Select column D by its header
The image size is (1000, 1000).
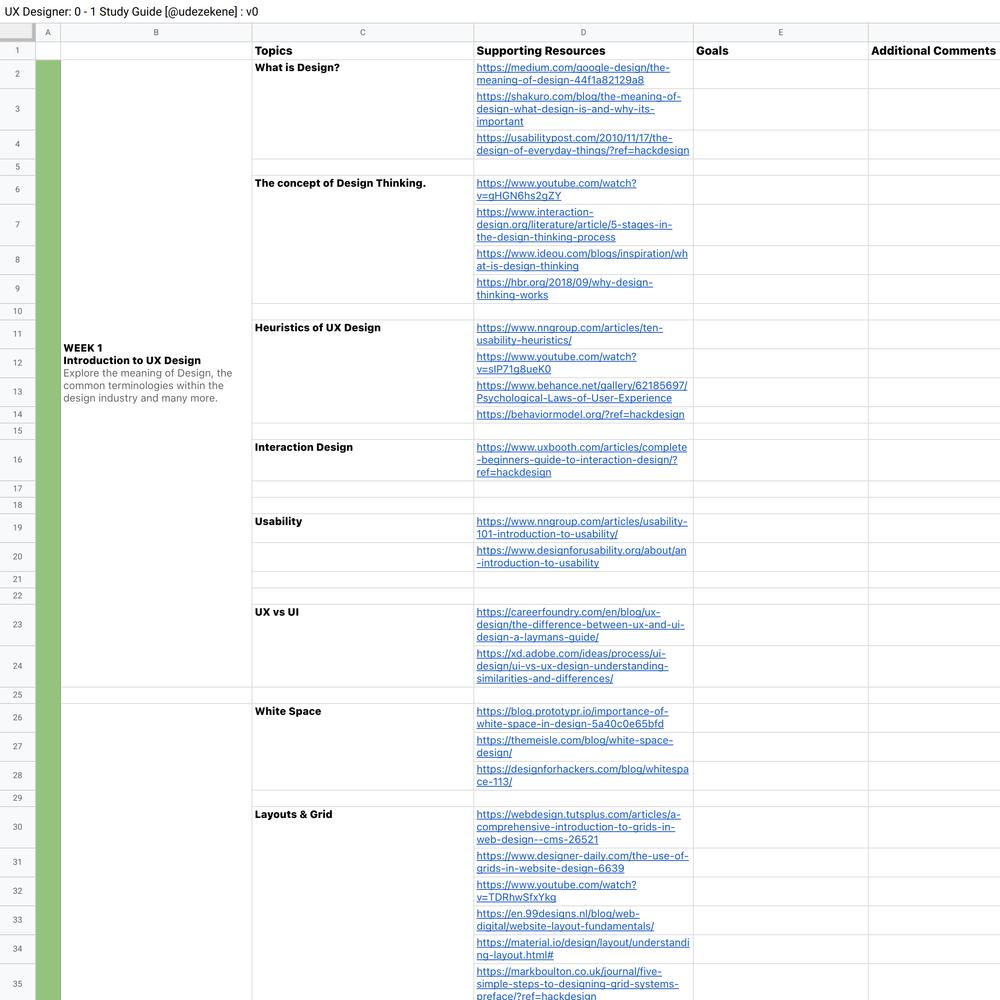(x=583, y=33)
